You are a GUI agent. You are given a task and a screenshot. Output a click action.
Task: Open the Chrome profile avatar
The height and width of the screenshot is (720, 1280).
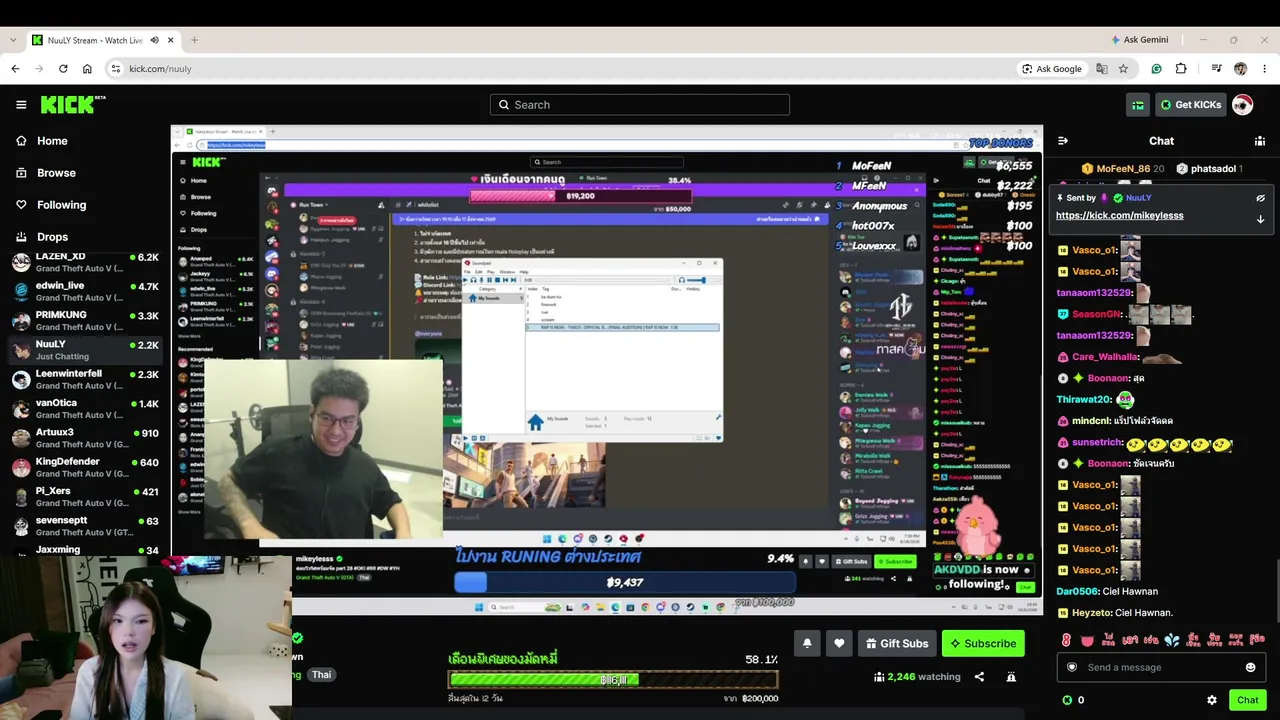click(1240, 68)
